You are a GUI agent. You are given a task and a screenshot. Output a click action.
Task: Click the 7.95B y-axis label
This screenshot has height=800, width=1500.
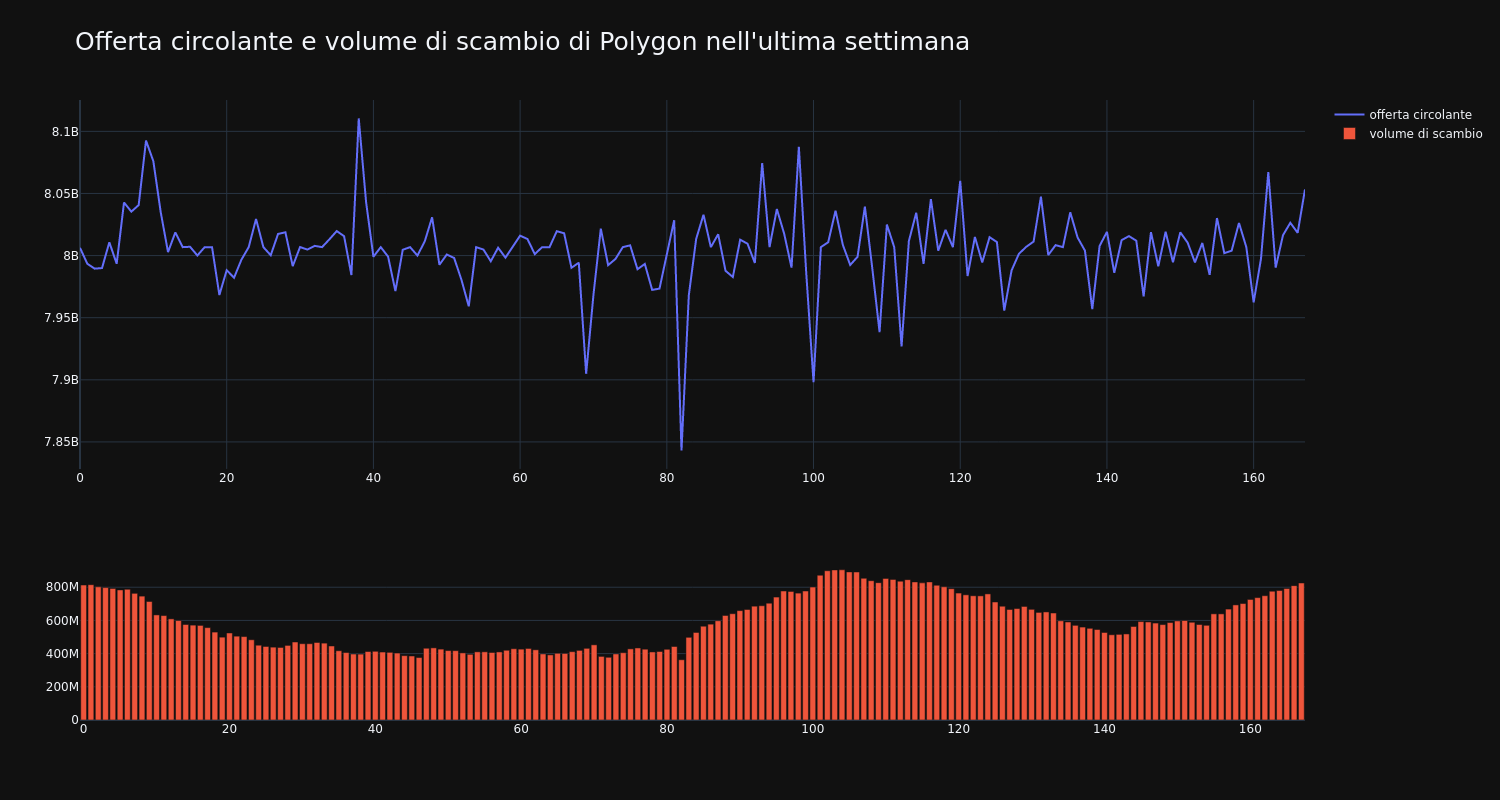(x=61, y=318)
